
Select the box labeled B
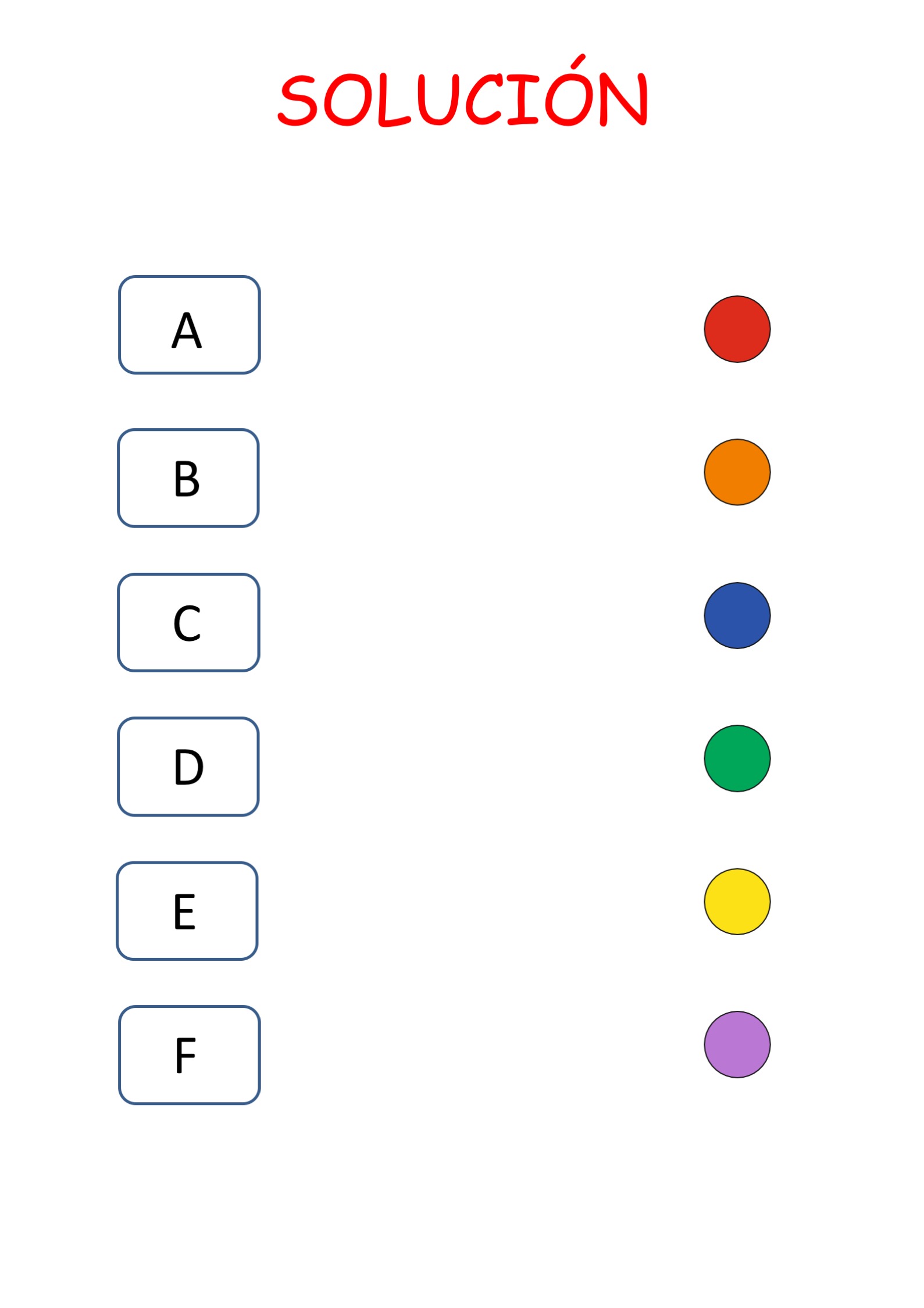[x=188, y=478]
